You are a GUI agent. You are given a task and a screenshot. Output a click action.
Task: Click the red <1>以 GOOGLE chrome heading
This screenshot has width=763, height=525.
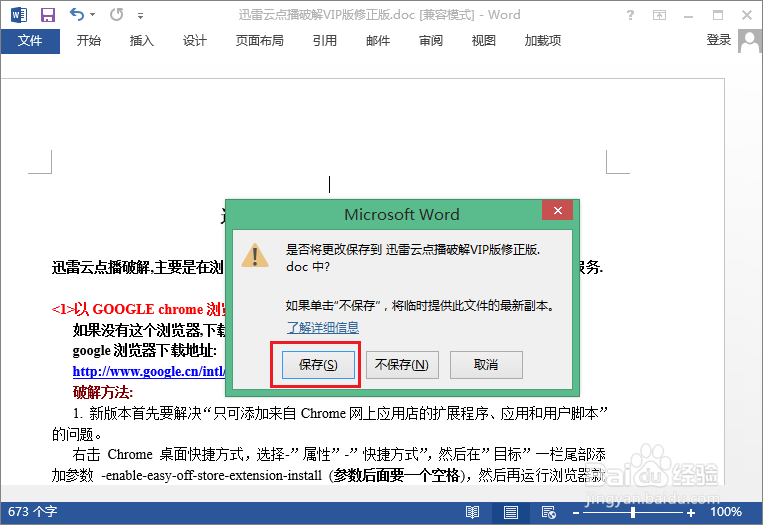[x=139, y=309]
